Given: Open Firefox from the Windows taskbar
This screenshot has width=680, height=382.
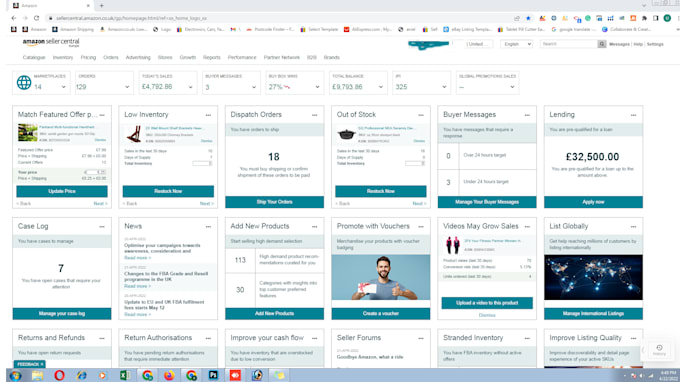Looking at the screenshot, I should [169, 375].
